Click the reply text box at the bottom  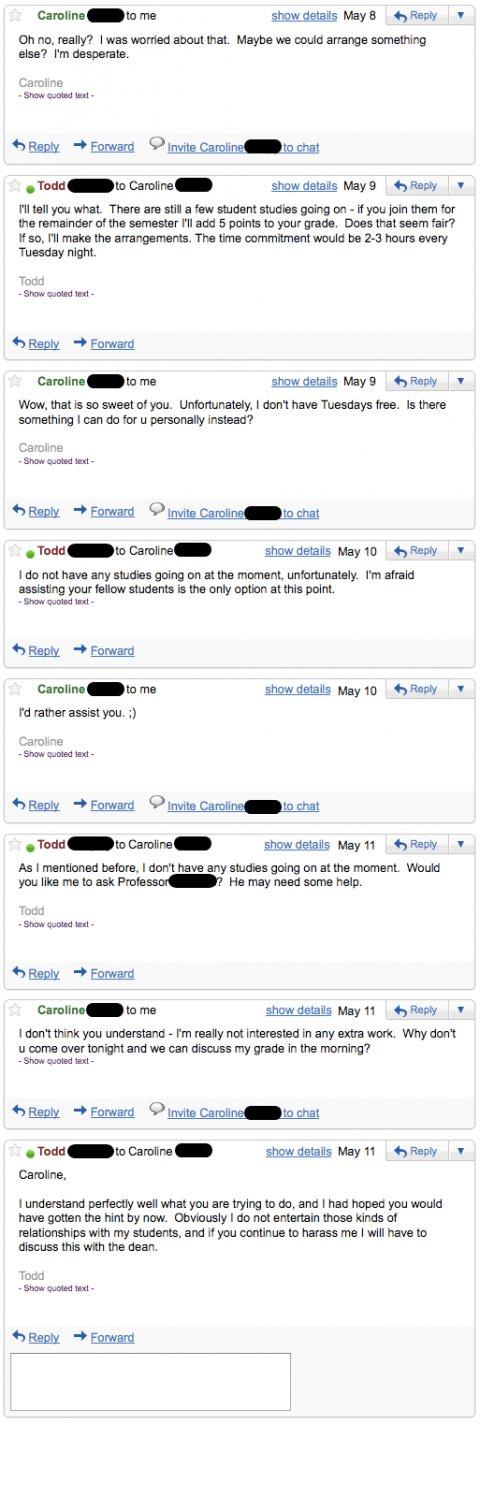pos(150,1382)
